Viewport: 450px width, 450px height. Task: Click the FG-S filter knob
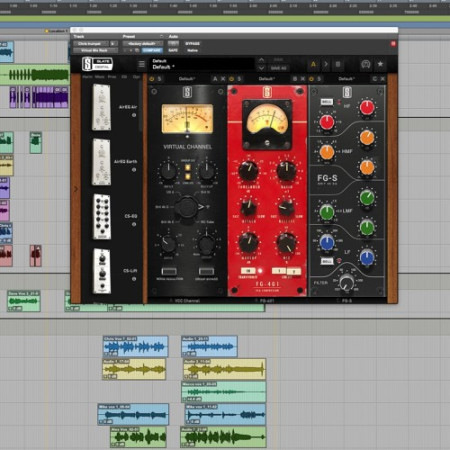tap(346, 282)
